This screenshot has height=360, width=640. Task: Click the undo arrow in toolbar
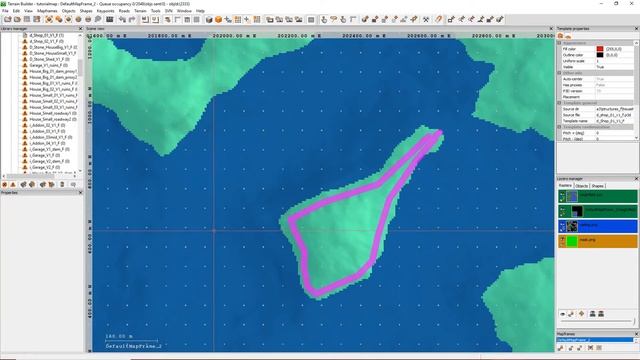point(122,19)
